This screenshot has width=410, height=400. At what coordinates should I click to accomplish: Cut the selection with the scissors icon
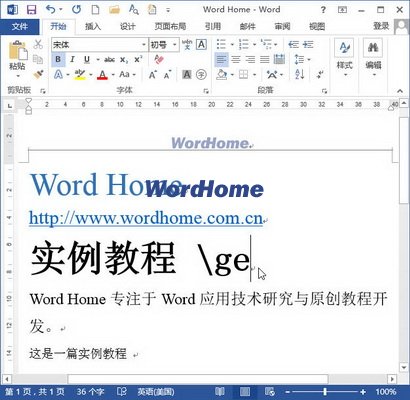38,44
